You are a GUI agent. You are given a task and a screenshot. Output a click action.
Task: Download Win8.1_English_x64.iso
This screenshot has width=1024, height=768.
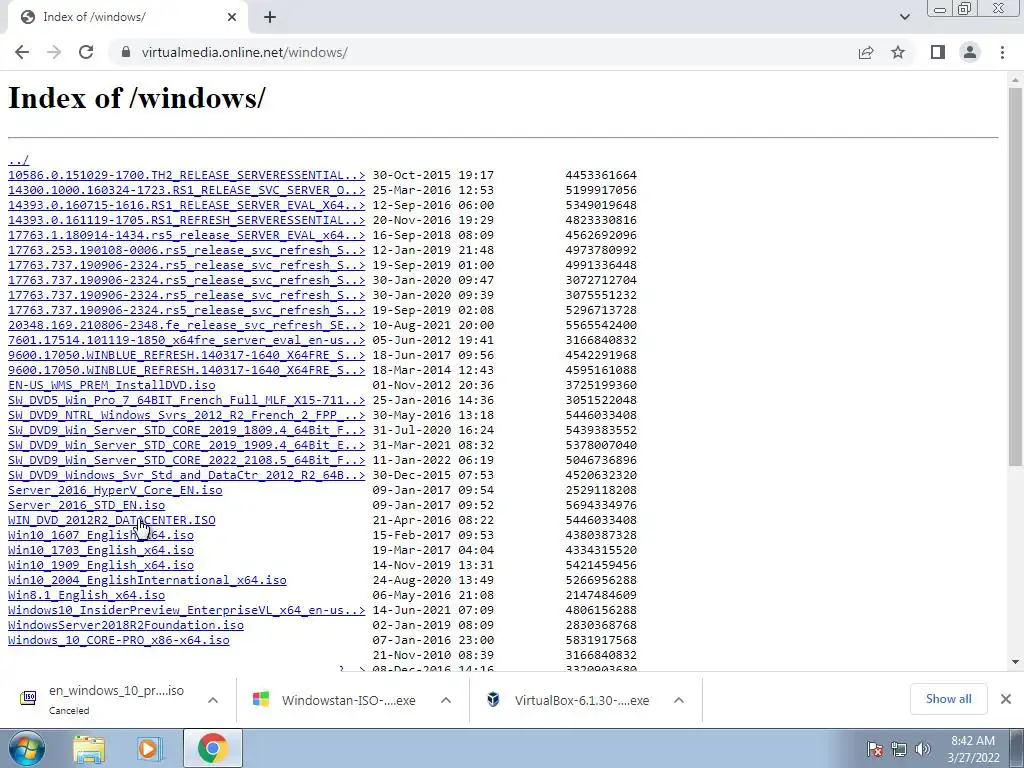(86, 596)
